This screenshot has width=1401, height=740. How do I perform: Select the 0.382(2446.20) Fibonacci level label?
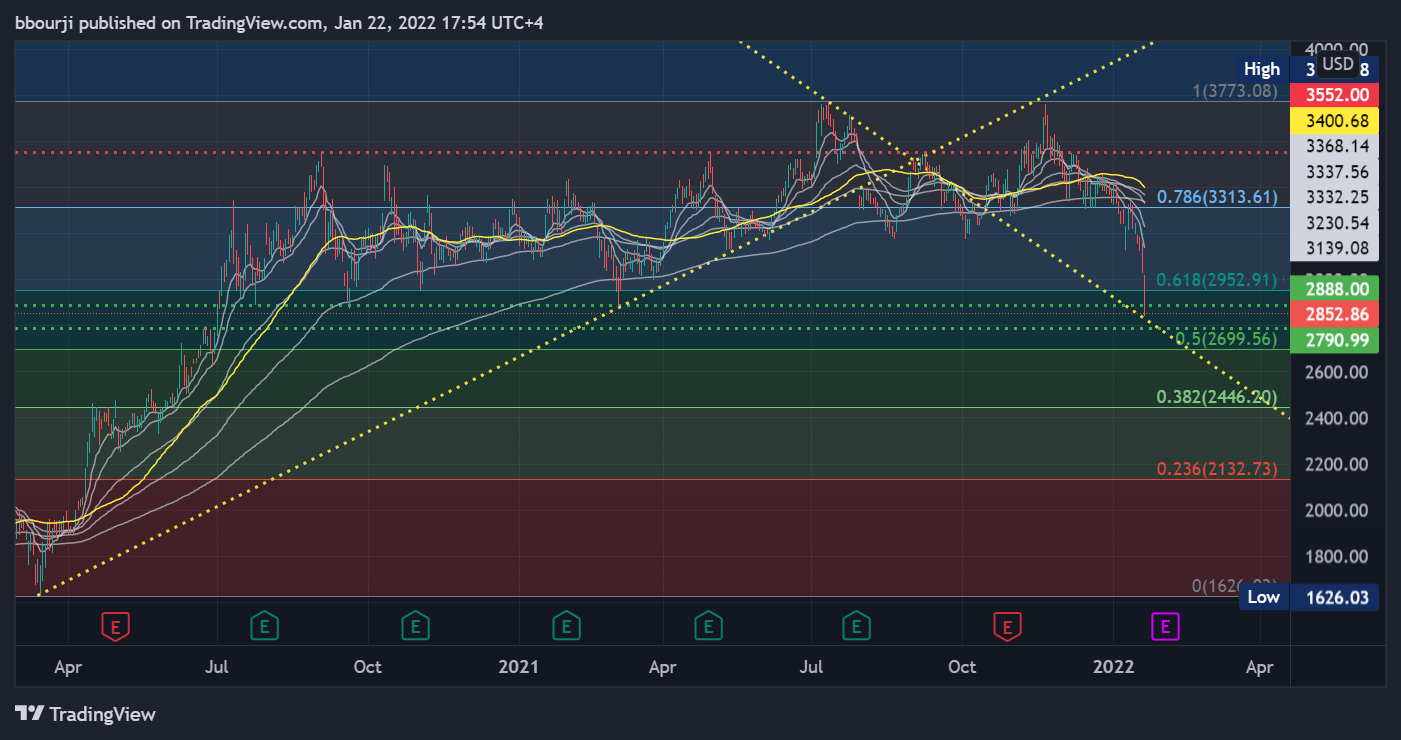tap(1217, 397)
